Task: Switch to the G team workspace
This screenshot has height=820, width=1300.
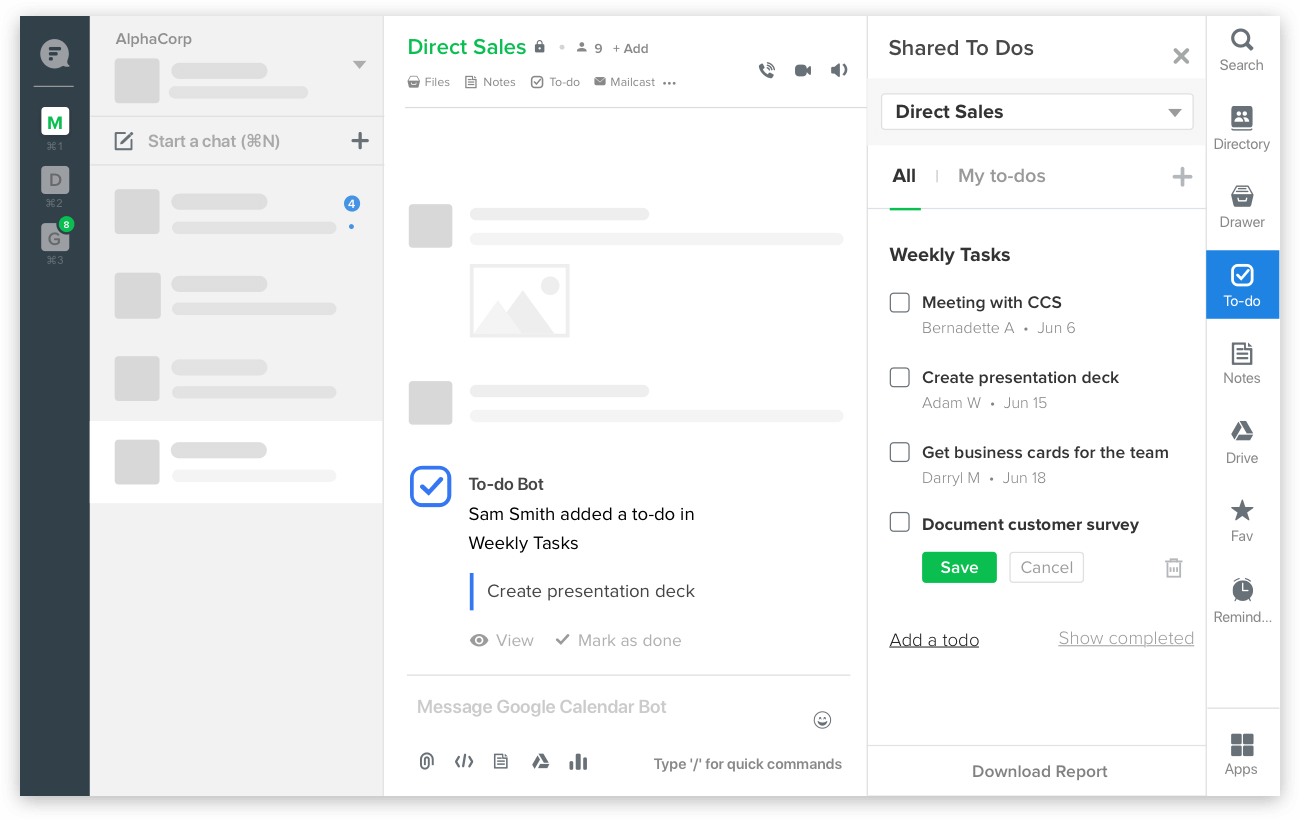Action: [55, 237]
